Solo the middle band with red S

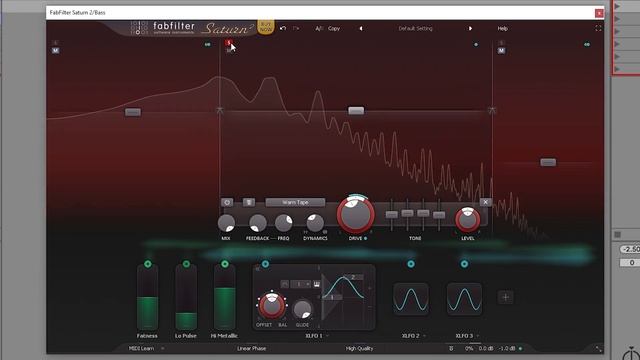[x=229, y=42]
